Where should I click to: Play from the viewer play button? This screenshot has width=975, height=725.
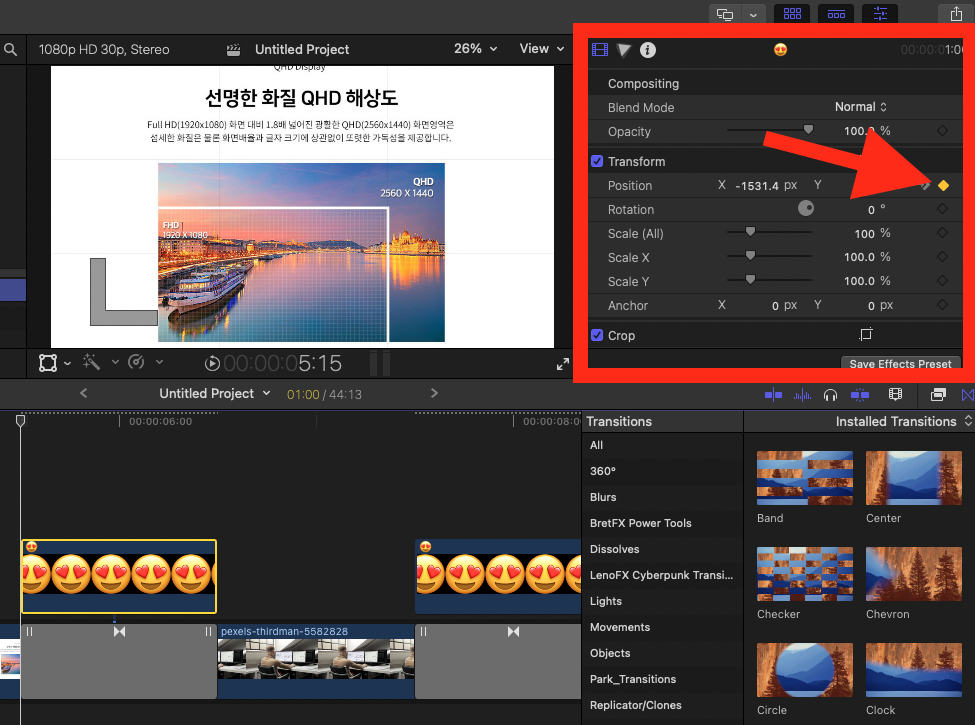click(x=212, y=363)
